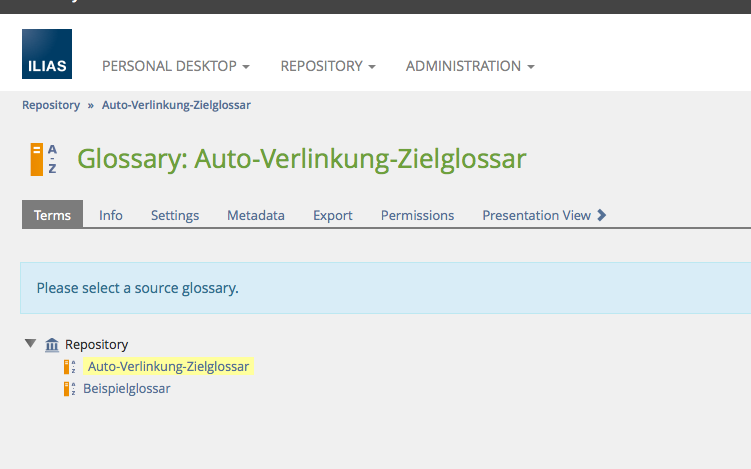Click Auto-Verlinkung-Zielglossar breadcrumb link
The image size is (751, 469).
(x=176, y=104)
